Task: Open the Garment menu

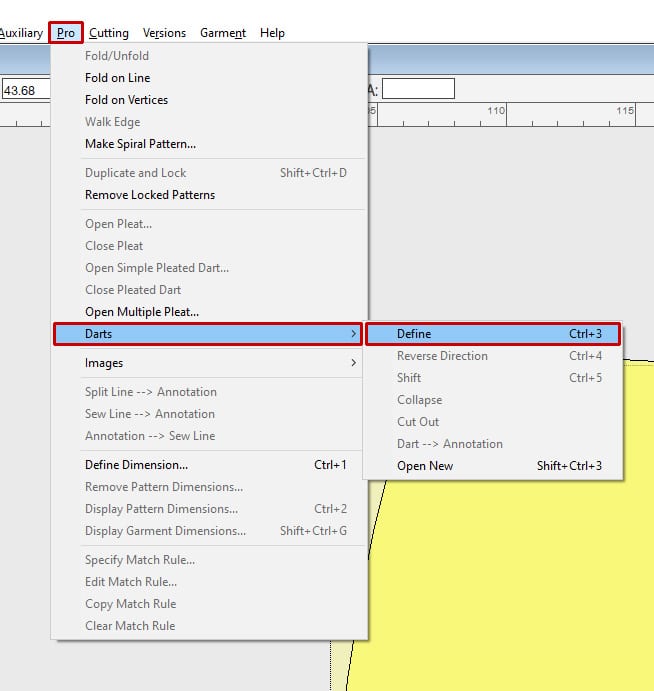Action: (223, 33)
